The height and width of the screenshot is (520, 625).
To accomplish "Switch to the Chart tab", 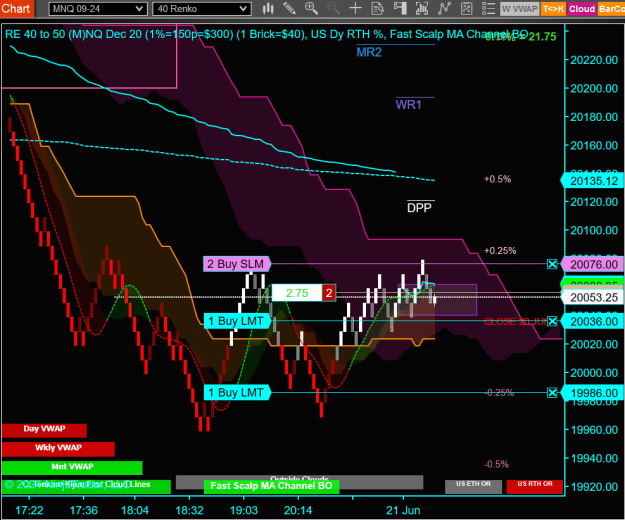I will pos(16,8).
